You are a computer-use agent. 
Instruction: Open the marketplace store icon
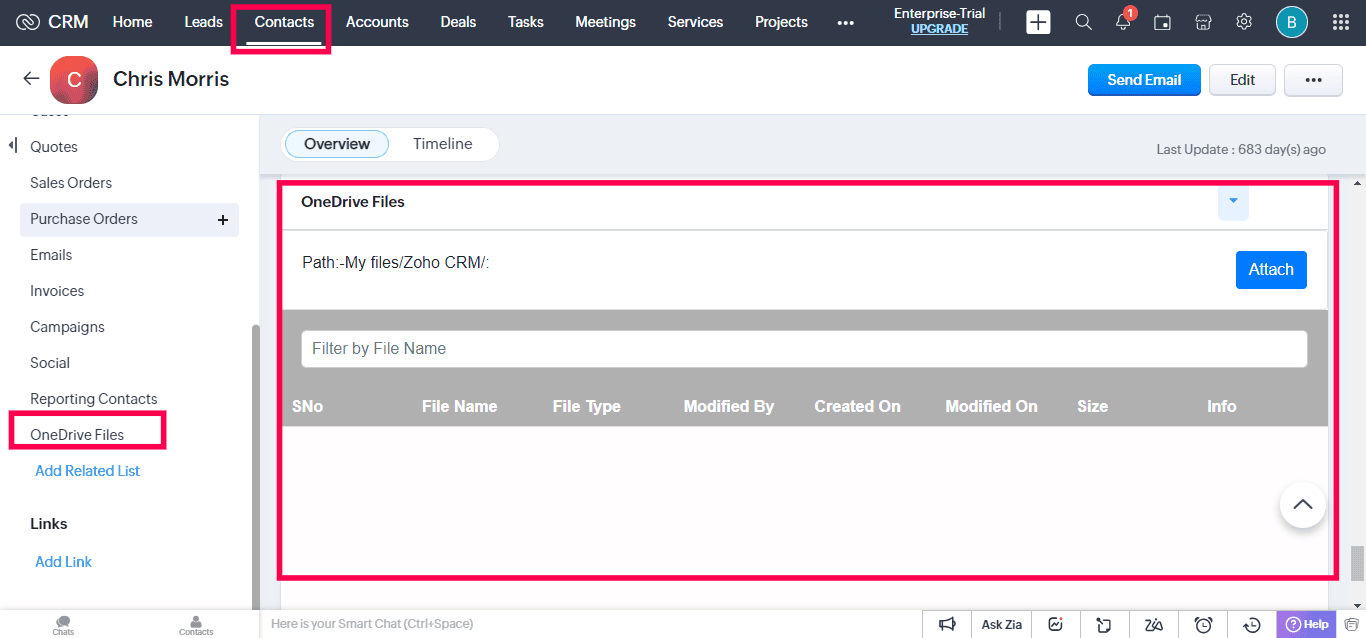pyautogui.click(x=1204, y=22)
